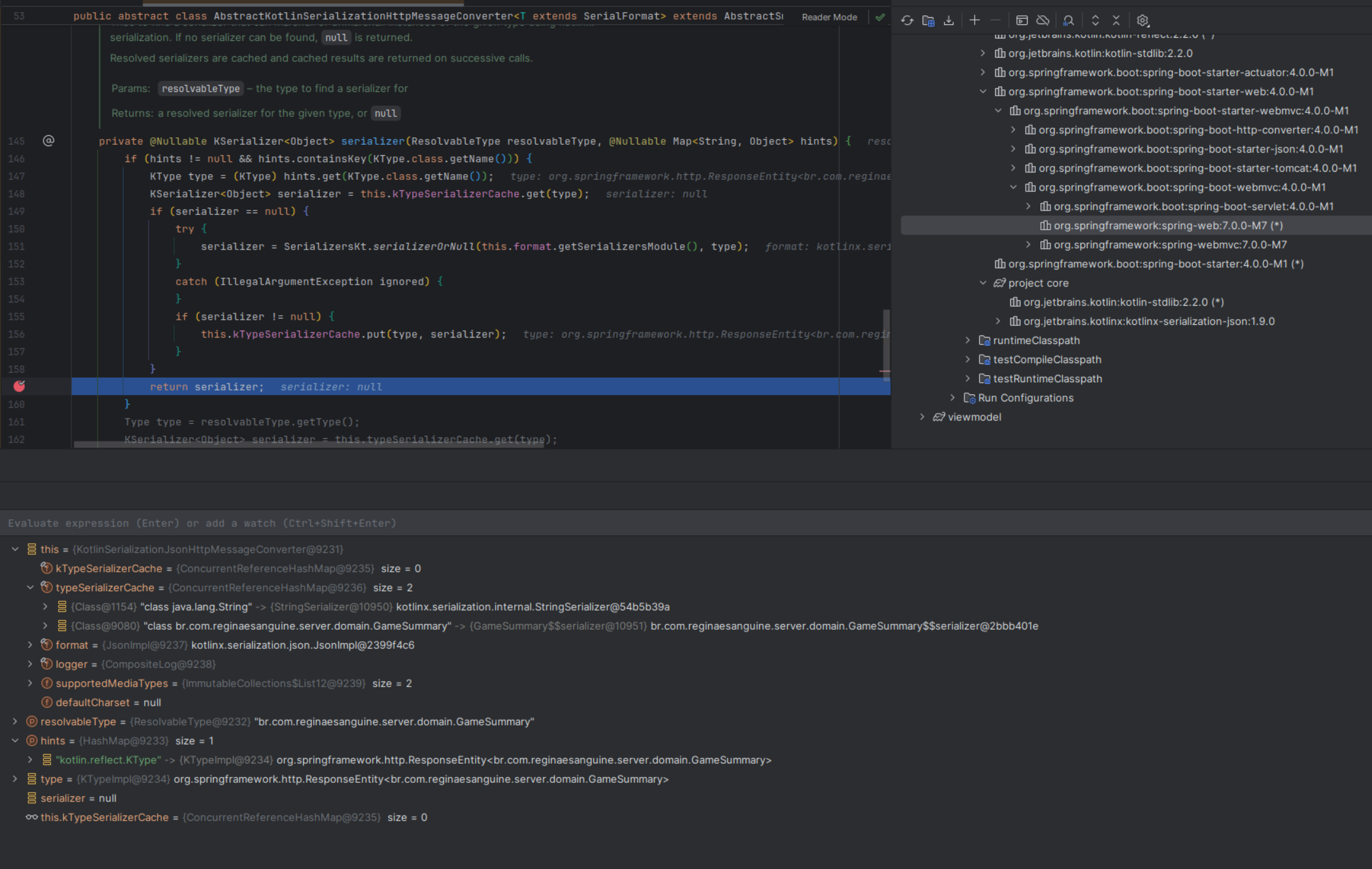Expand spring-boot-http-converter dependency
The image size is (1372, 869).
(x=1014, y=130)
